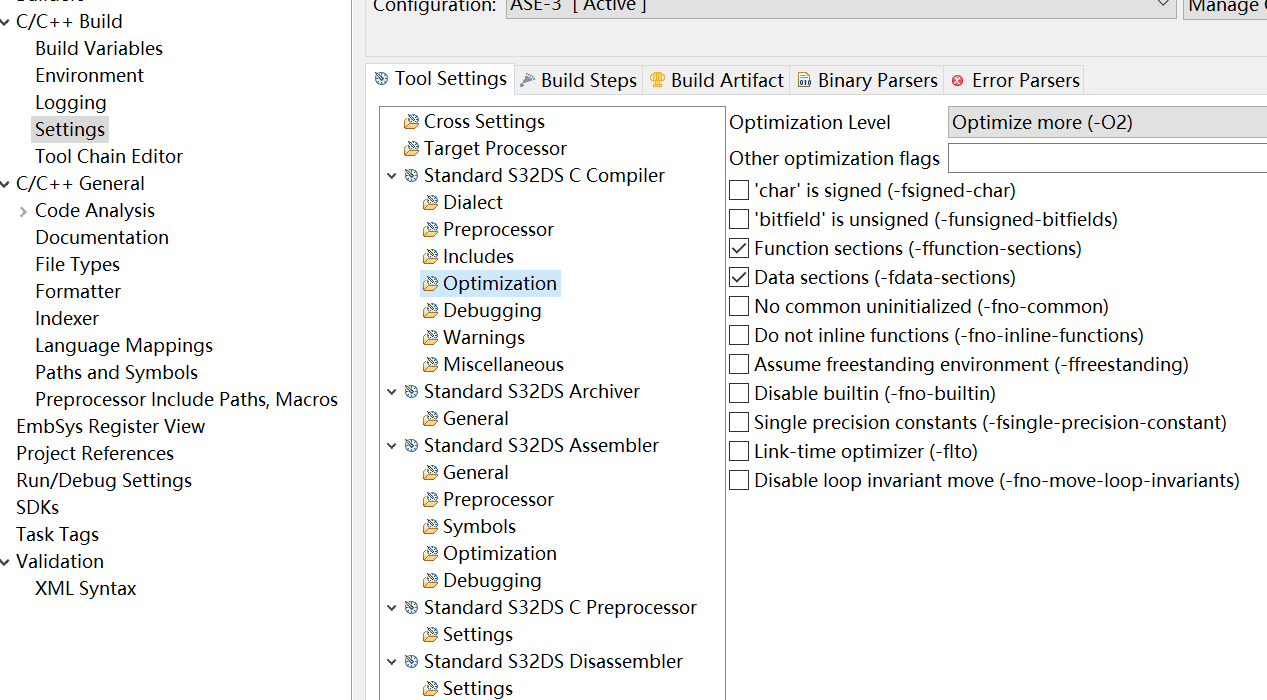
Task: Click the Binary Parsers tab icon
Action: [x=804, y=81]
